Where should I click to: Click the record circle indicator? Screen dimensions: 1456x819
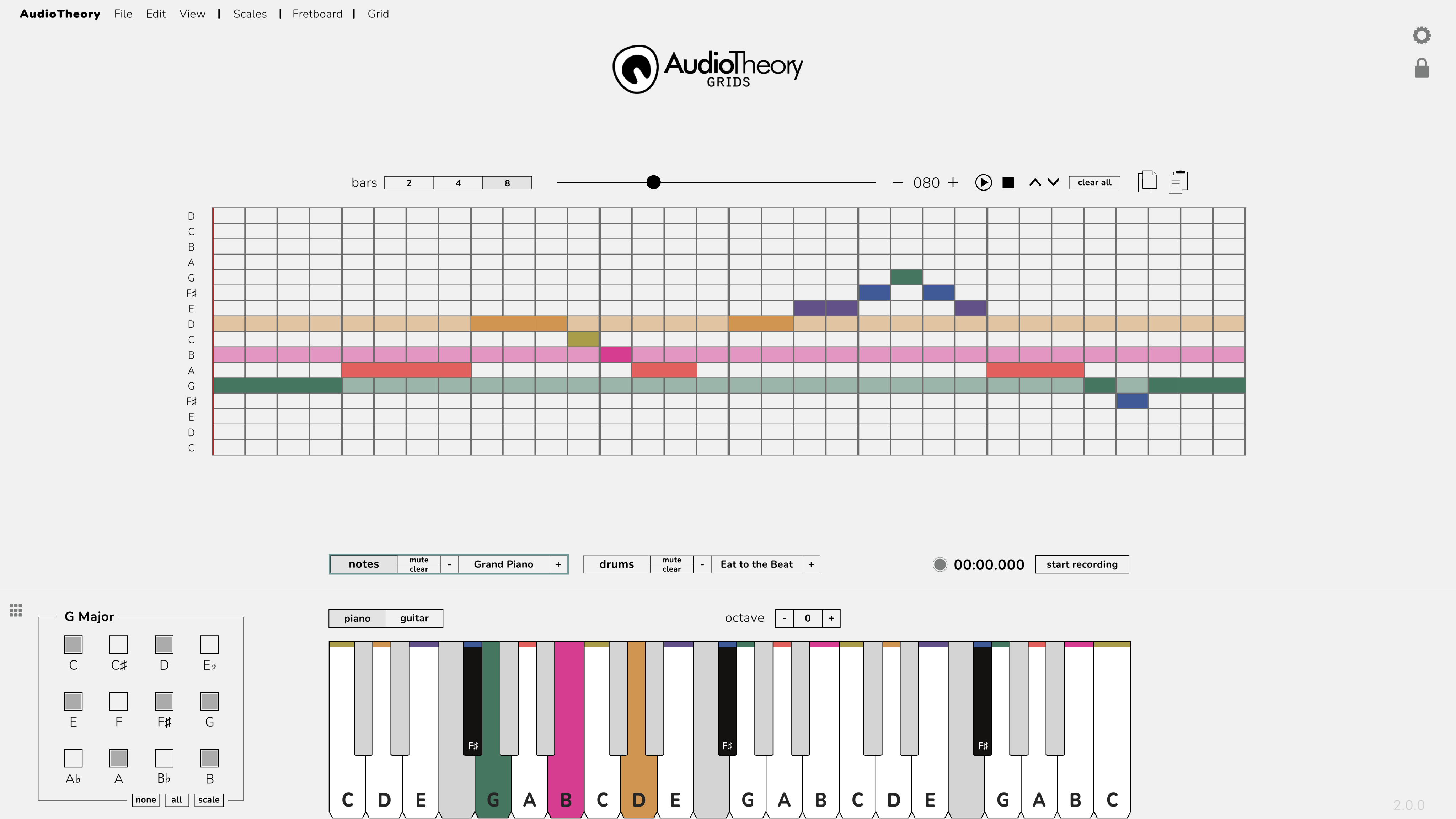point(940,564)
